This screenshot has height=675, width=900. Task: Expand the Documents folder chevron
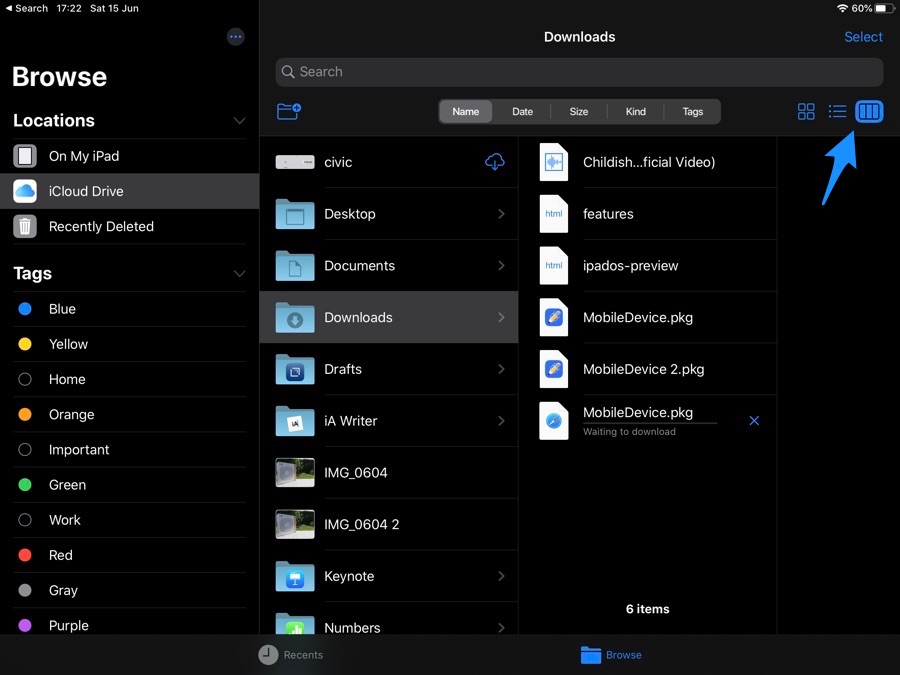(x=501, y=266)
